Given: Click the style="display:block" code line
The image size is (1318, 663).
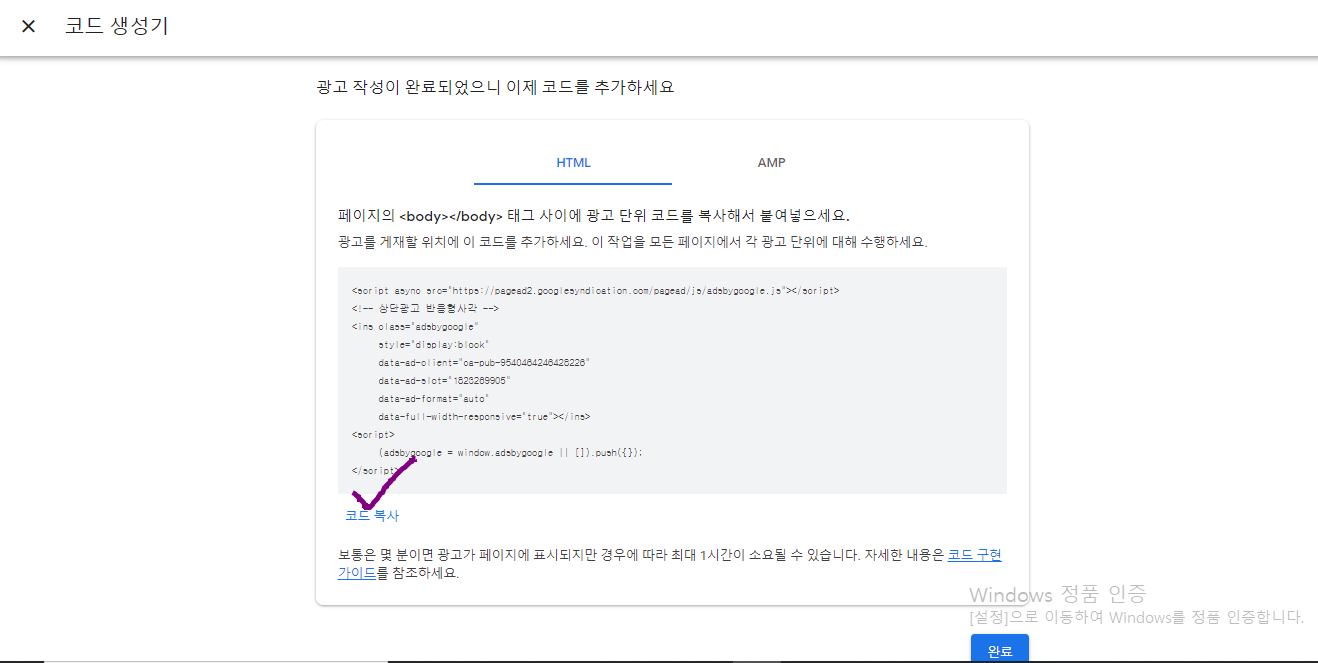Looking at the screenshot, I should tap(433, 344).
